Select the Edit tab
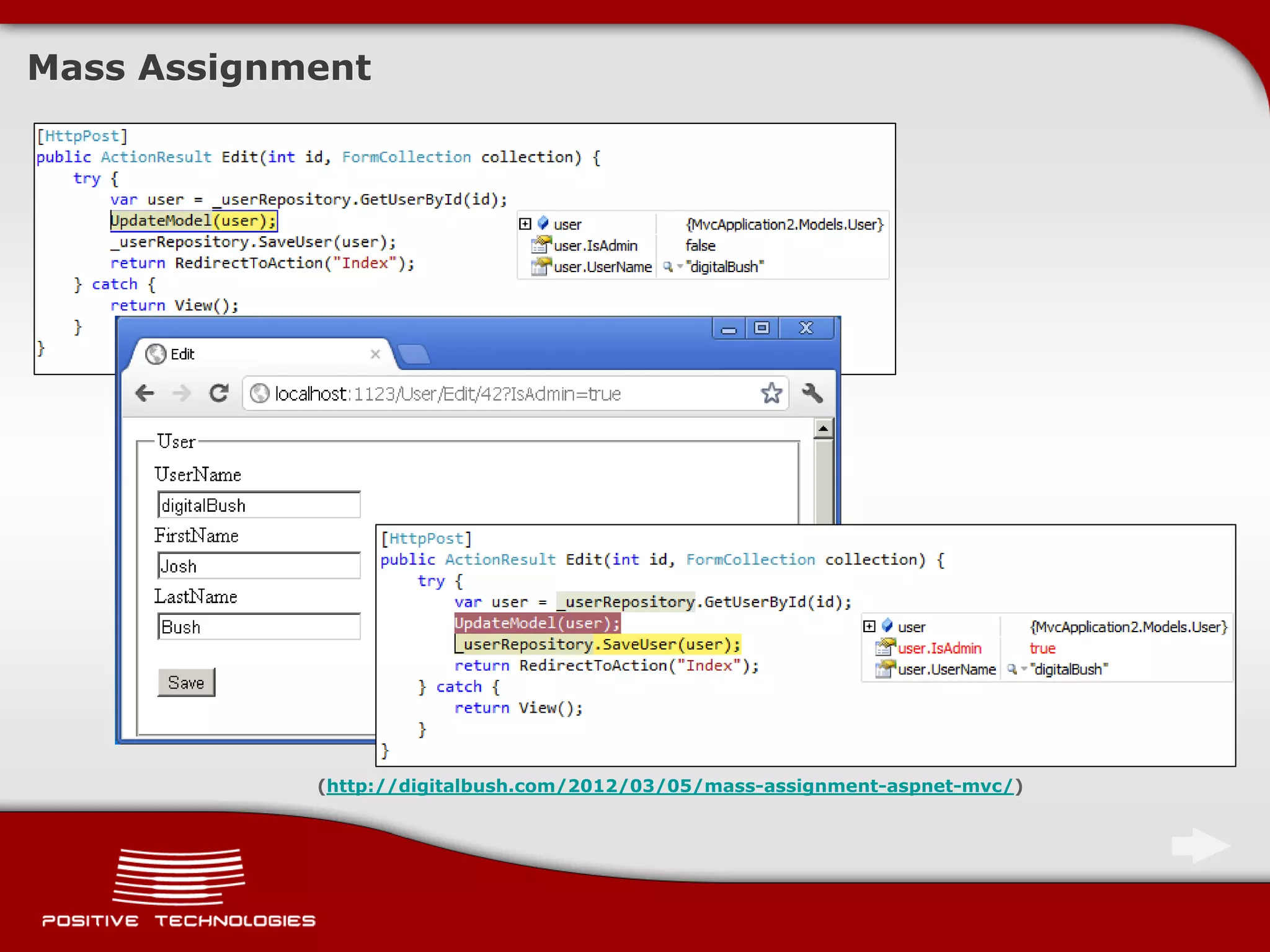The height and width of the screenshot is (952, 1270). pos(260,354)
